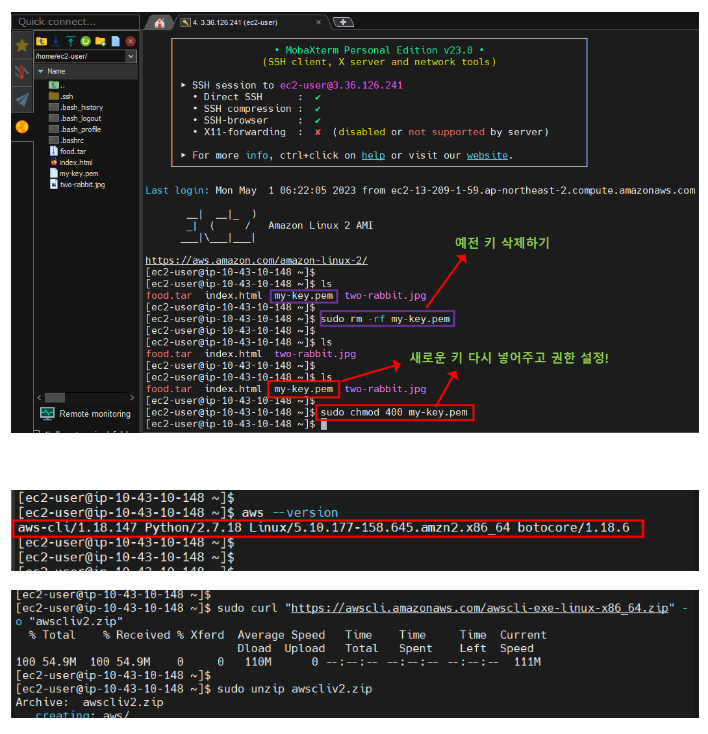This screenshot has width=708, height=734.
Task: Sort files by the Name column header
Action: pos(86,71)
